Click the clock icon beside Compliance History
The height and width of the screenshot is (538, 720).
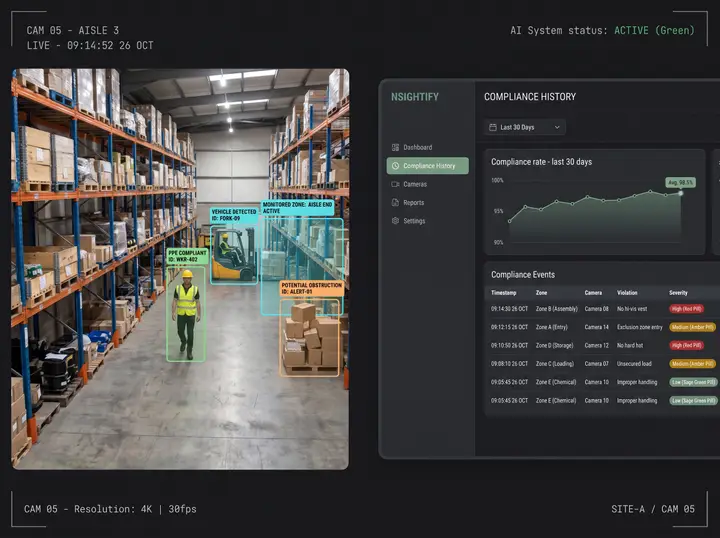point(395,166)
